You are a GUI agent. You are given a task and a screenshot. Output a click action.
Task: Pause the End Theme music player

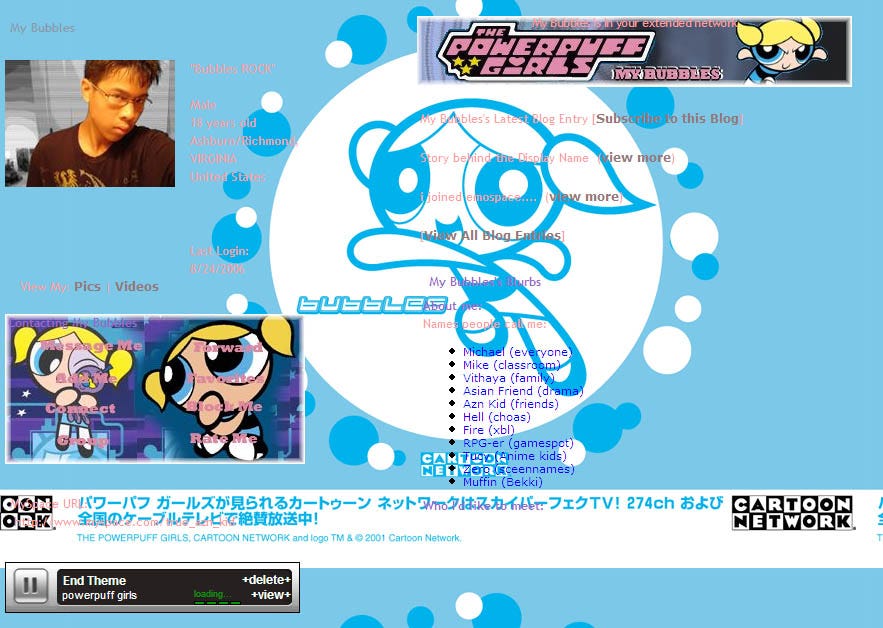click(x=30, y=586)
